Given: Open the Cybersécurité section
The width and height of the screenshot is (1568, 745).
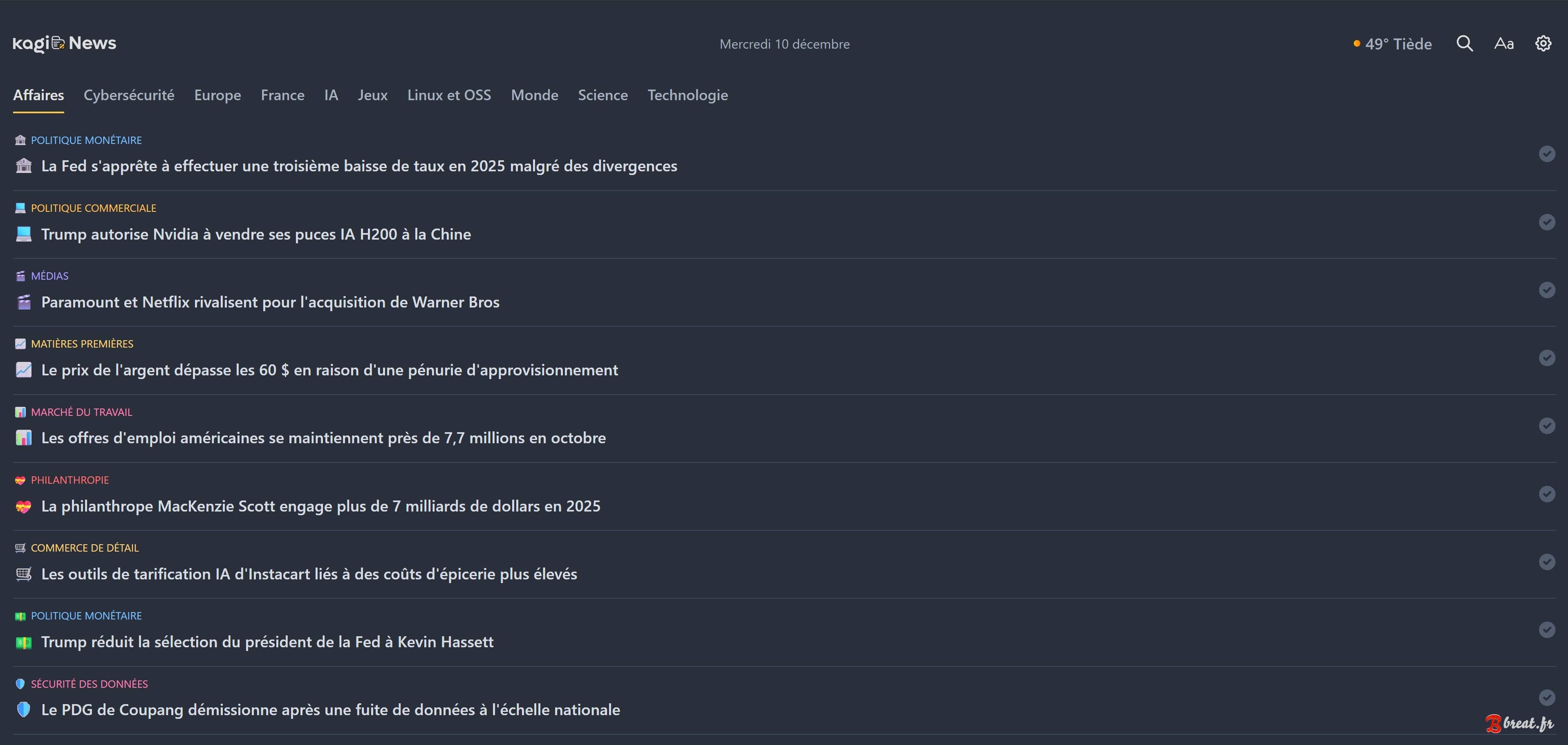Looking at the screenshot, I should pyautogui.click(x=129, y=95).
